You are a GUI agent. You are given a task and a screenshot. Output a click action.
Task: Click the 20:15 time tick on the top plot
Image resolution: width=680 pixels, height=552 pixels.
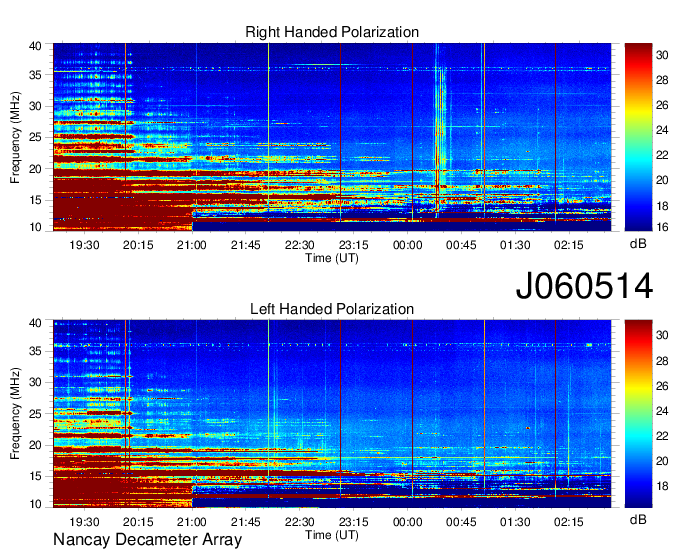[x=138, y=245]
